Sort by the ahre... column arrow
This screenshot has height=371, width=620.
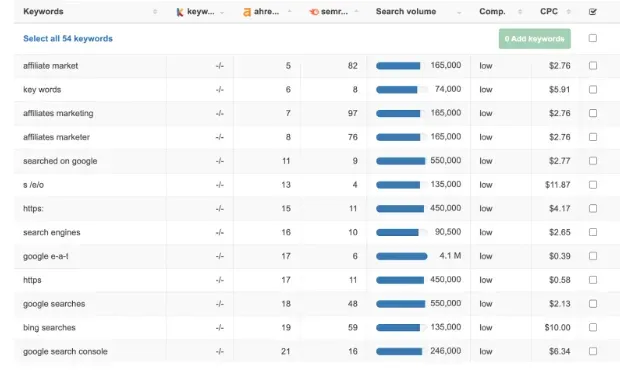(289, 11)
